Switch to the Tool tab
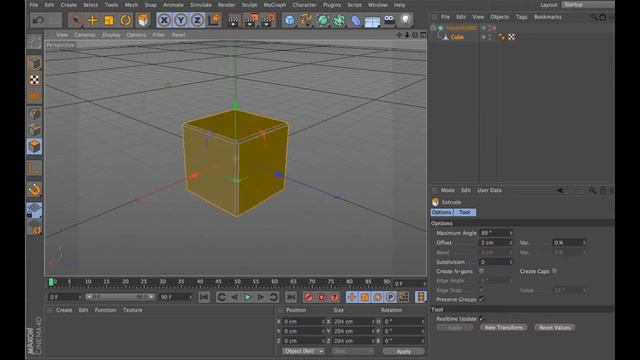The height and width of the screenshot is (360, 640). [464, 212]
